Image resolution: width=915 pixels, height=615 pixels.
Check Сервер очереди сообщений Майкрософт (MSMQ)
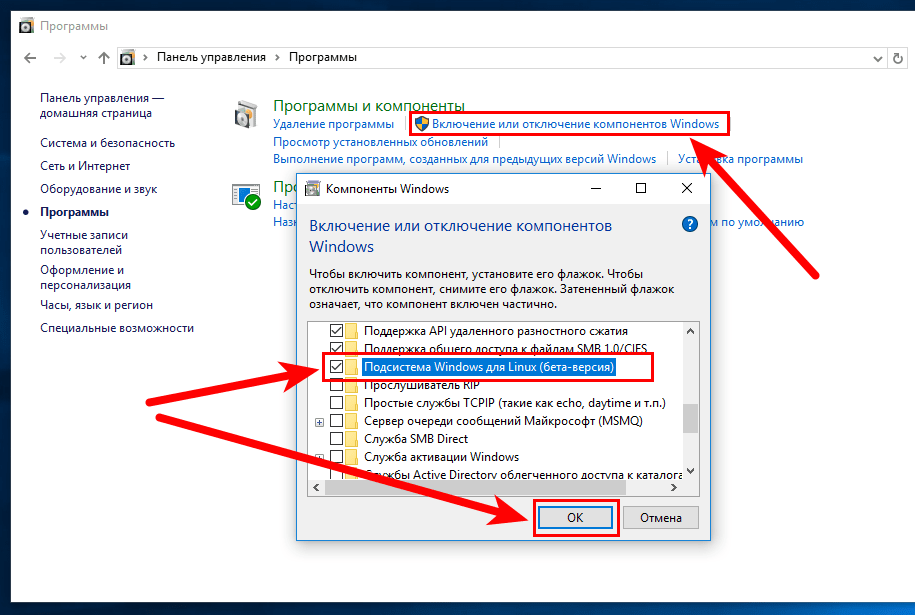coord(336,421)
